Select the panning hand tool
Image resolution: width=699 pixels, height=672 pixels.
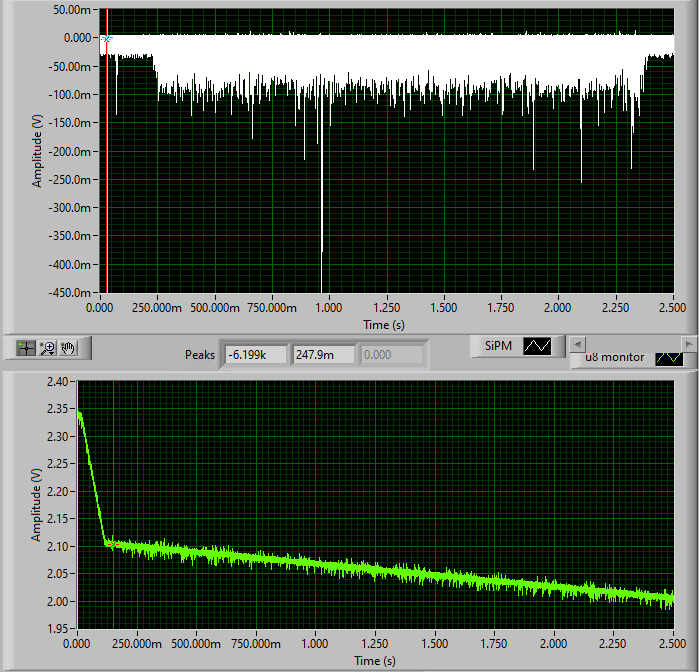point(68,348)
